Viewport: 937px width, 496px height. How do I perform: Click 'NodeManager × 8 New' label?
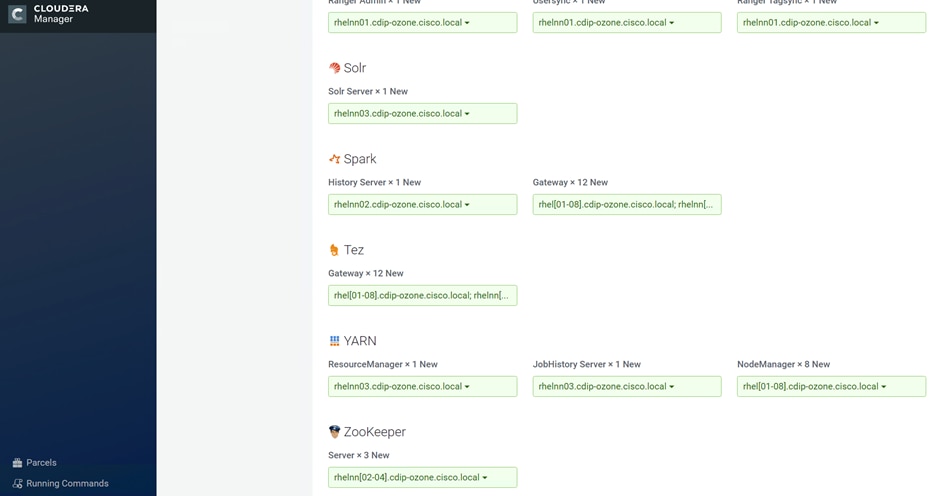pos(783,364)
